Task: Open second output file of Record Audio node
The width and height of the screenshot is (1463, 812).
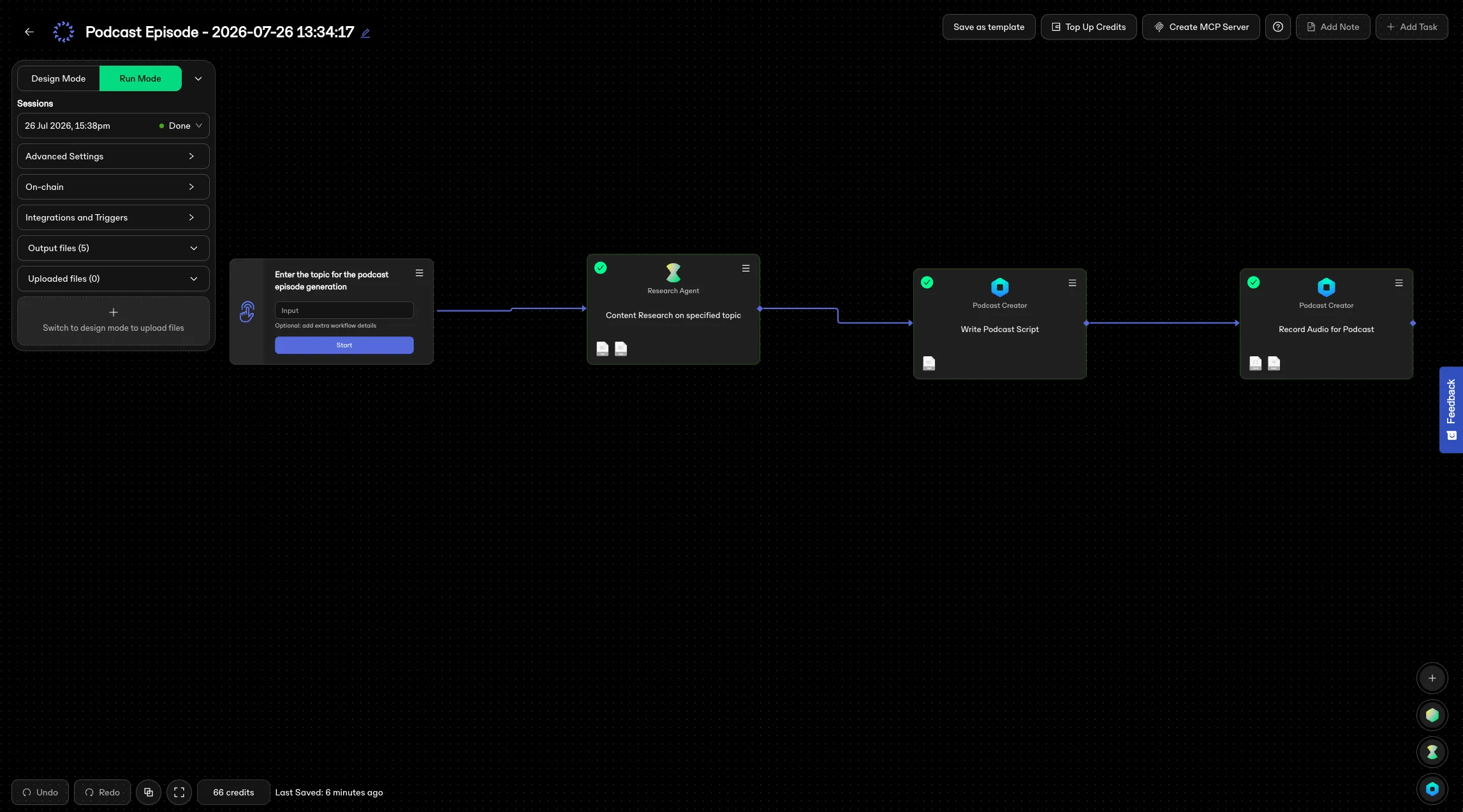Action: (1274, 363)
